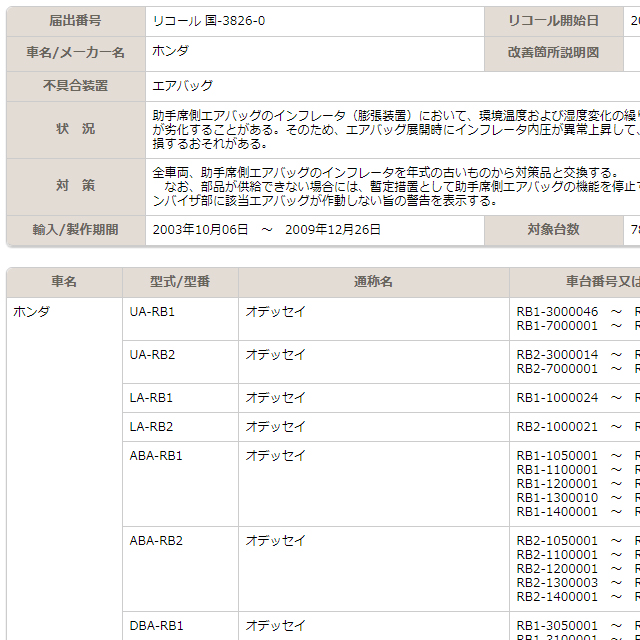Select chassis number RB2-1200001
Viewport: 640px width, 640px height.
(557, 569)
